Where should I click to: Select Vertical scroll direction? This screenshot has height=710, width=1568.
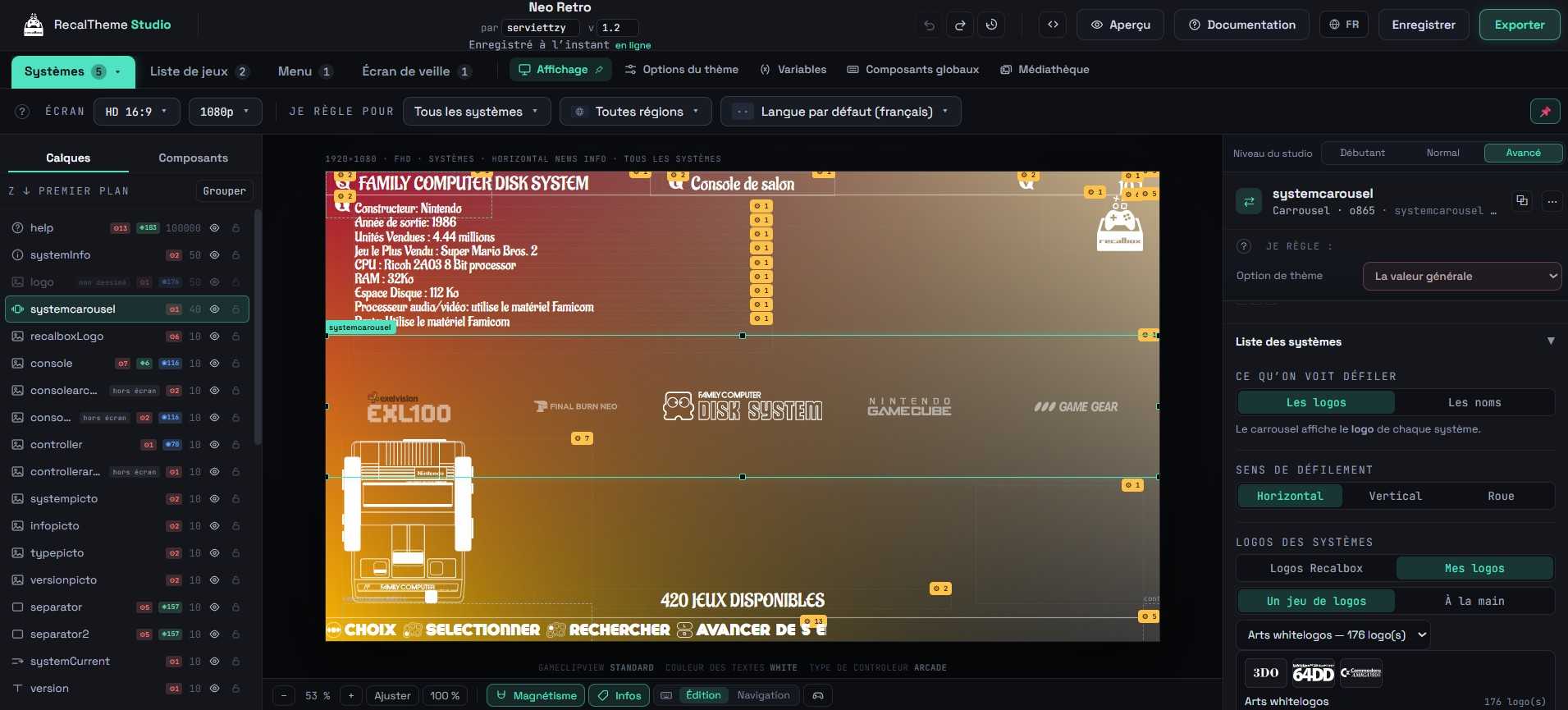(1395, 496)
